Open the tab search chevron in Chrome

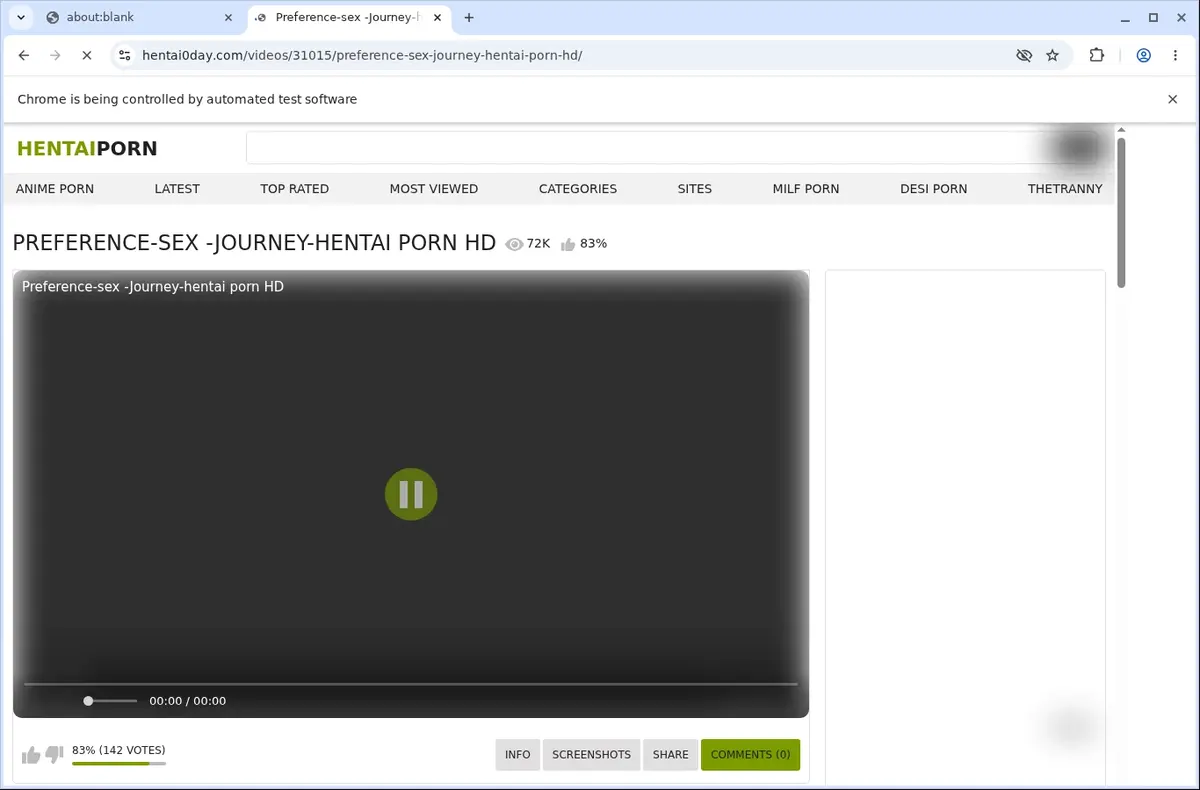[x=21, y=17]
